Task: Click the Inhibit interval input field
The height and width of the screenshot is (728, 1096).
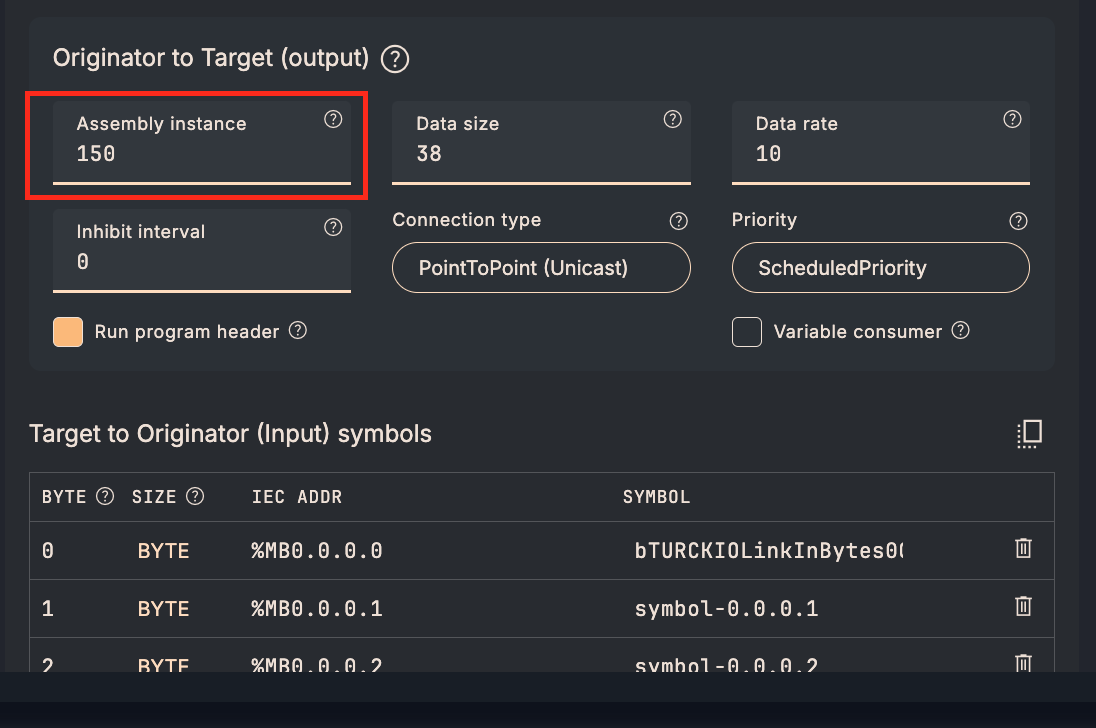Action: (200, 262)
